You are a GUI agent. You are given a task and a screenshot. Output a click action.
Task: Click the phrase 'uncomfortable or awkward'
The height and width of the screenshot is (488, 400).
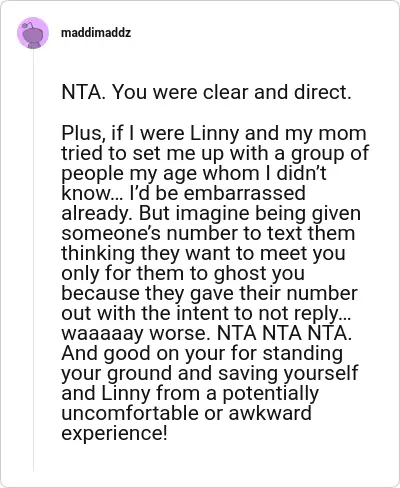(x=186, y=413)
